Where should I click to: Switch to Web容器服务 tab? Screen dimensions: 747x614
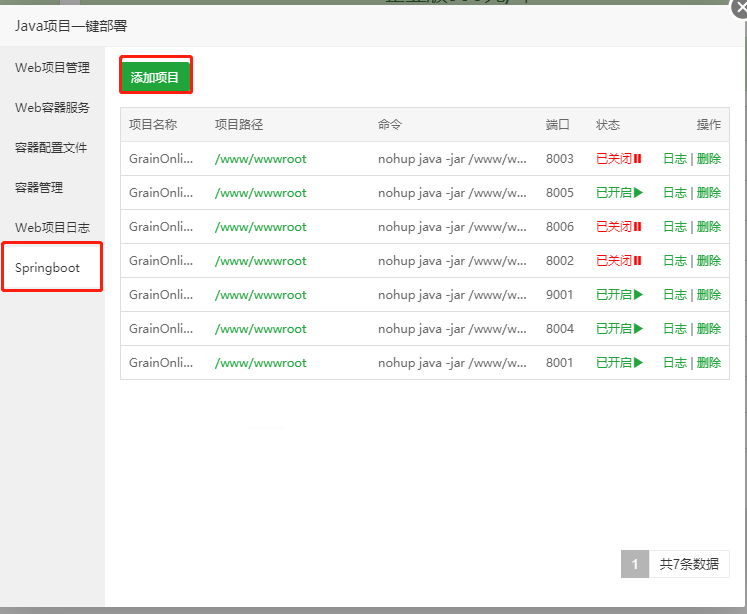click(52, 108)
